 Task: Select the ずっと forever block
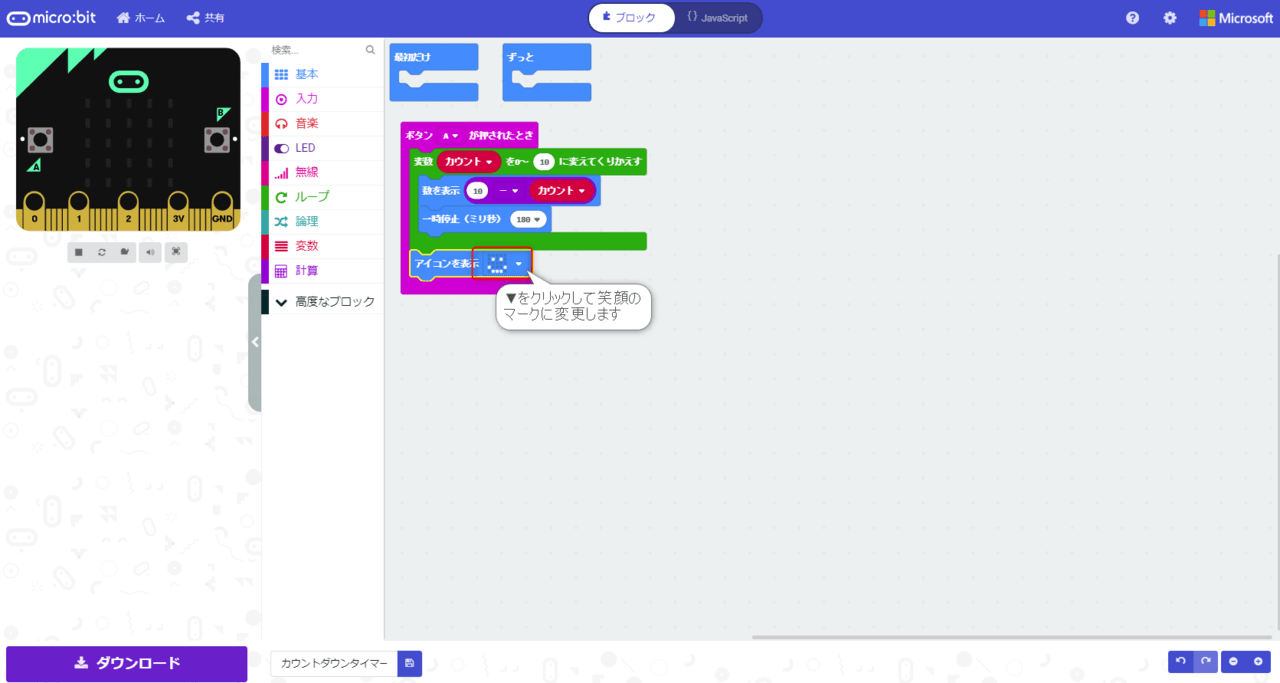(547, 71)
